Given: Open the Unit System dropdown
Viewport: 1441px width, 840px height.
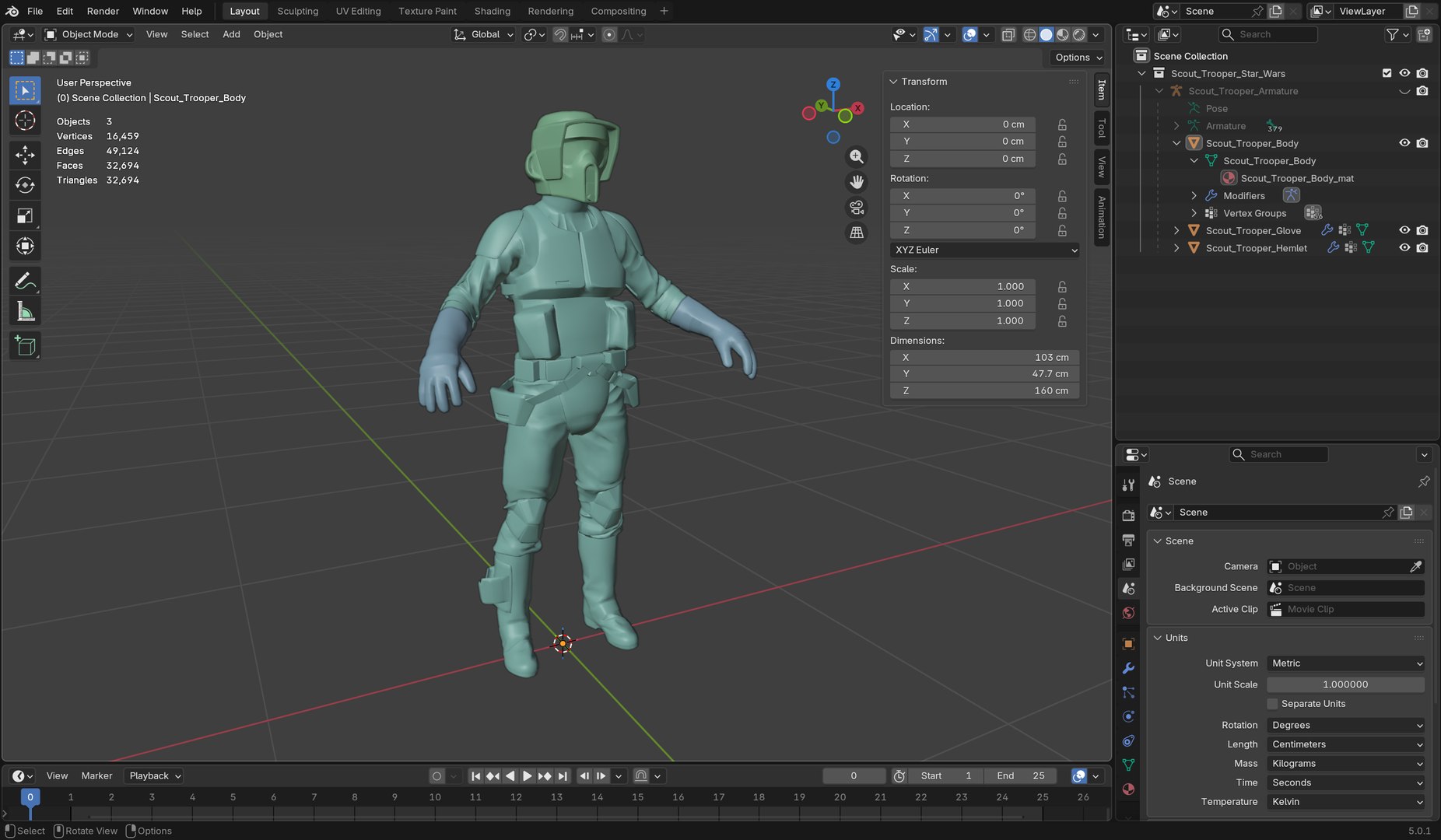Looking at the screenshot, I should pos(1346,663).
